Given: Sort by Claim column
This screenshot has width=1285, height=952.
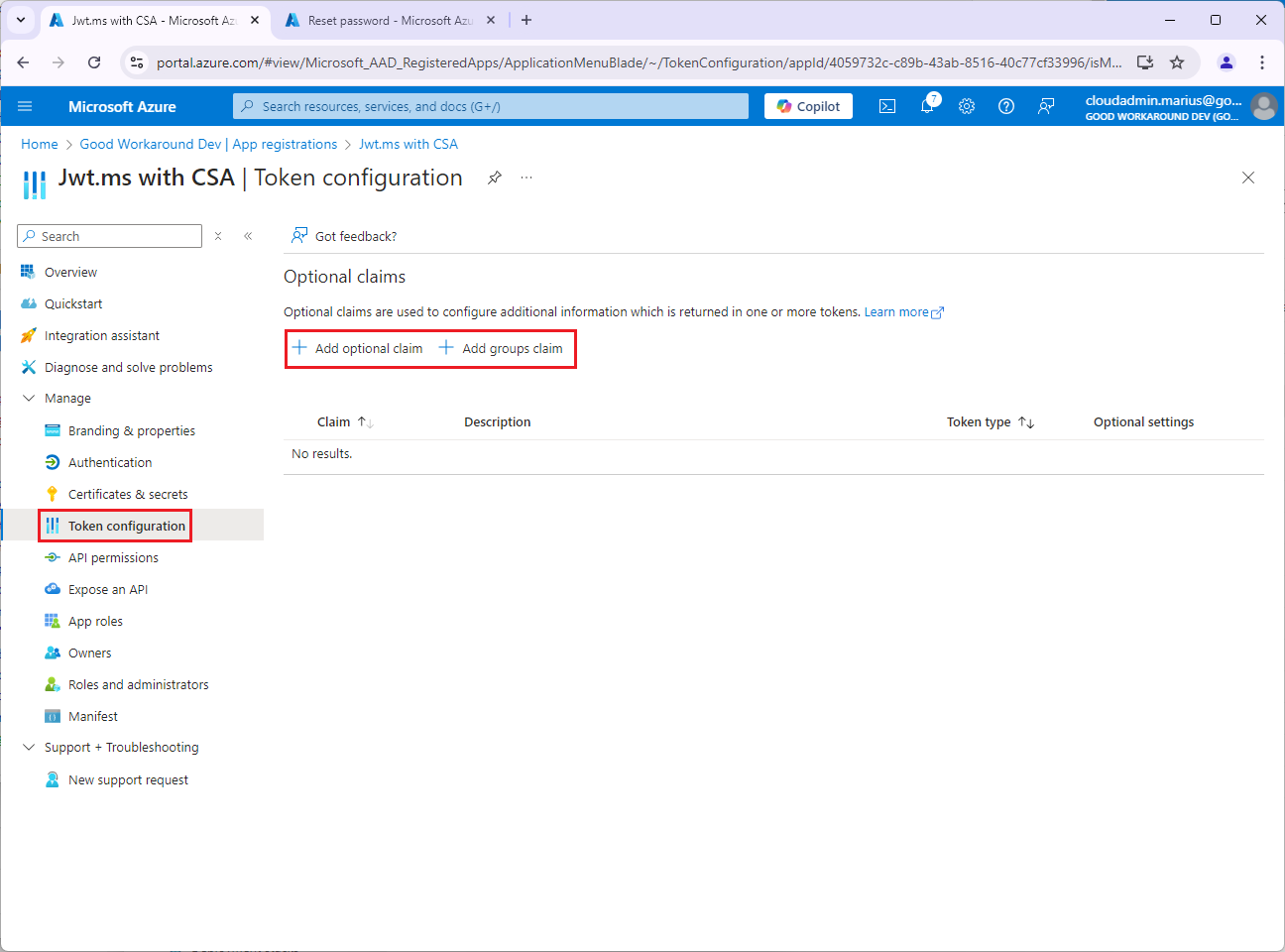Looking at the screenshot, I should (x=365, y=422).
